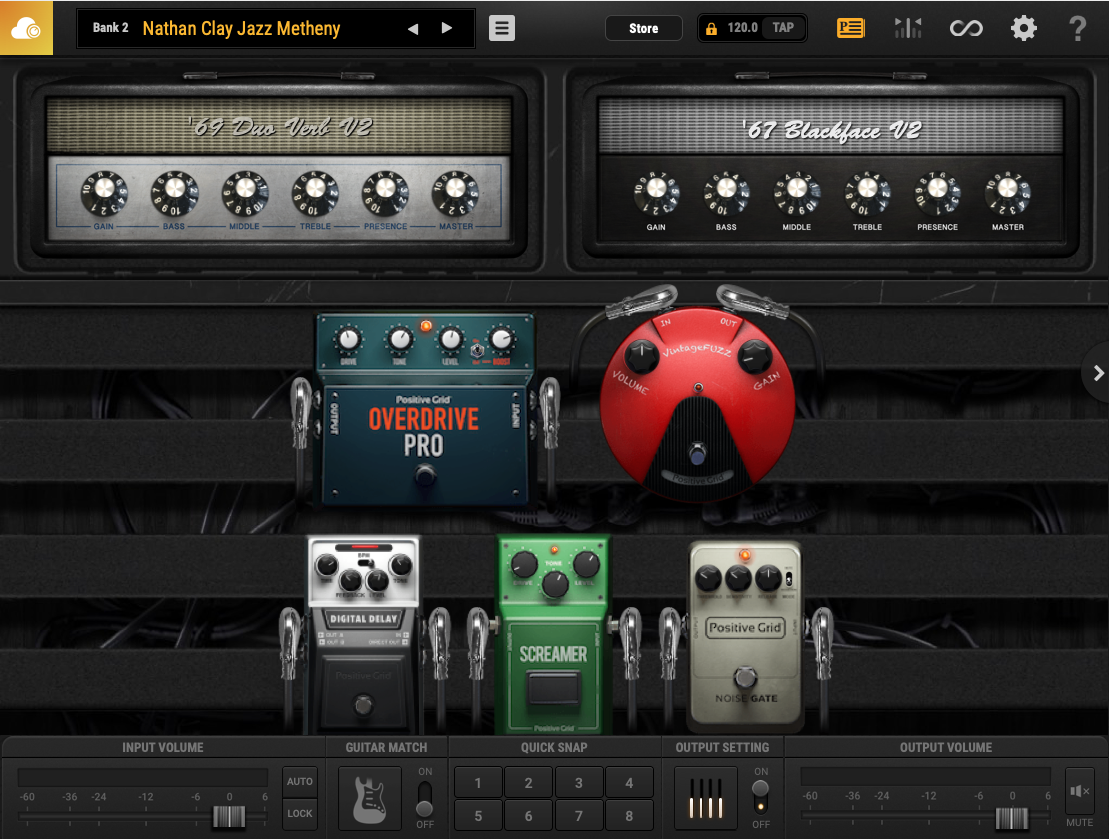Toggle the Vintage Fuzz footswitch
Viewport: 1109px width, 839px height.
697,453
